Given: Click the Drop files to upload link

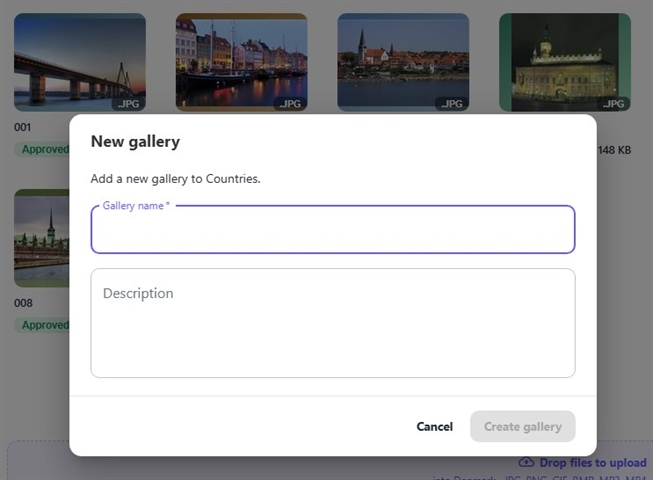Looking at the screenshot, I should (x=593, y=463).
